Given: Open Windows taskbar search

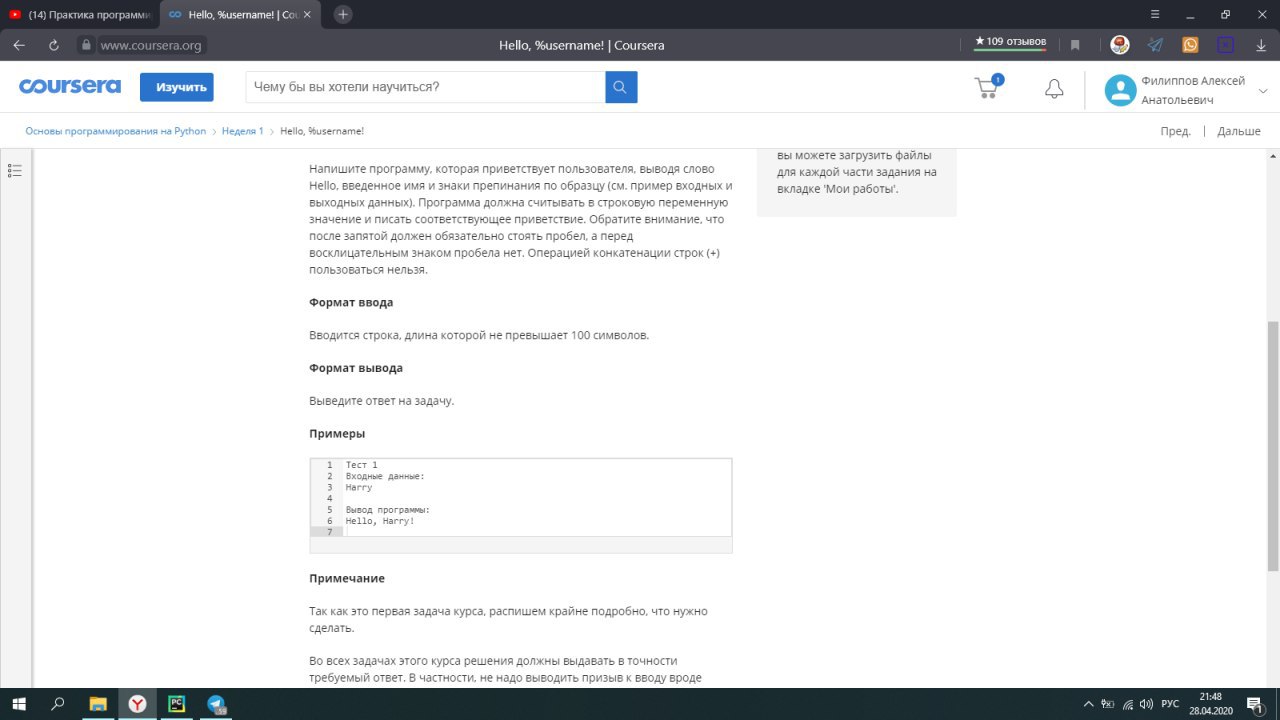Looking at the screenshot, I should pyautogui.click(x=57, y=704).
